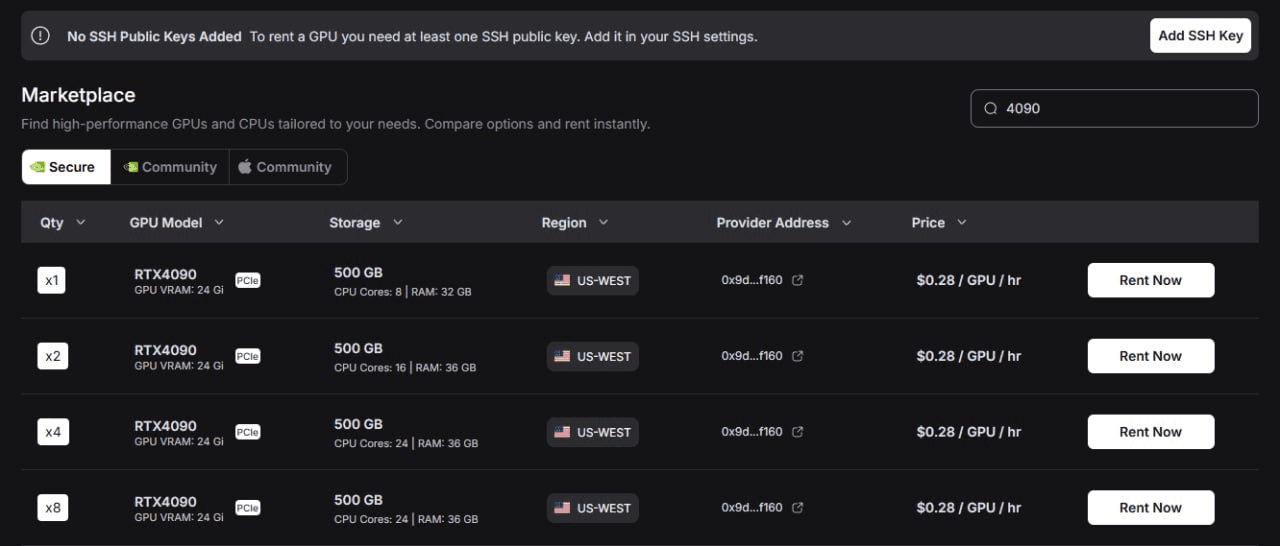Click the search magnifier icon
The width and height of the screenshot is (1280, 546).
tap(991, 108)
